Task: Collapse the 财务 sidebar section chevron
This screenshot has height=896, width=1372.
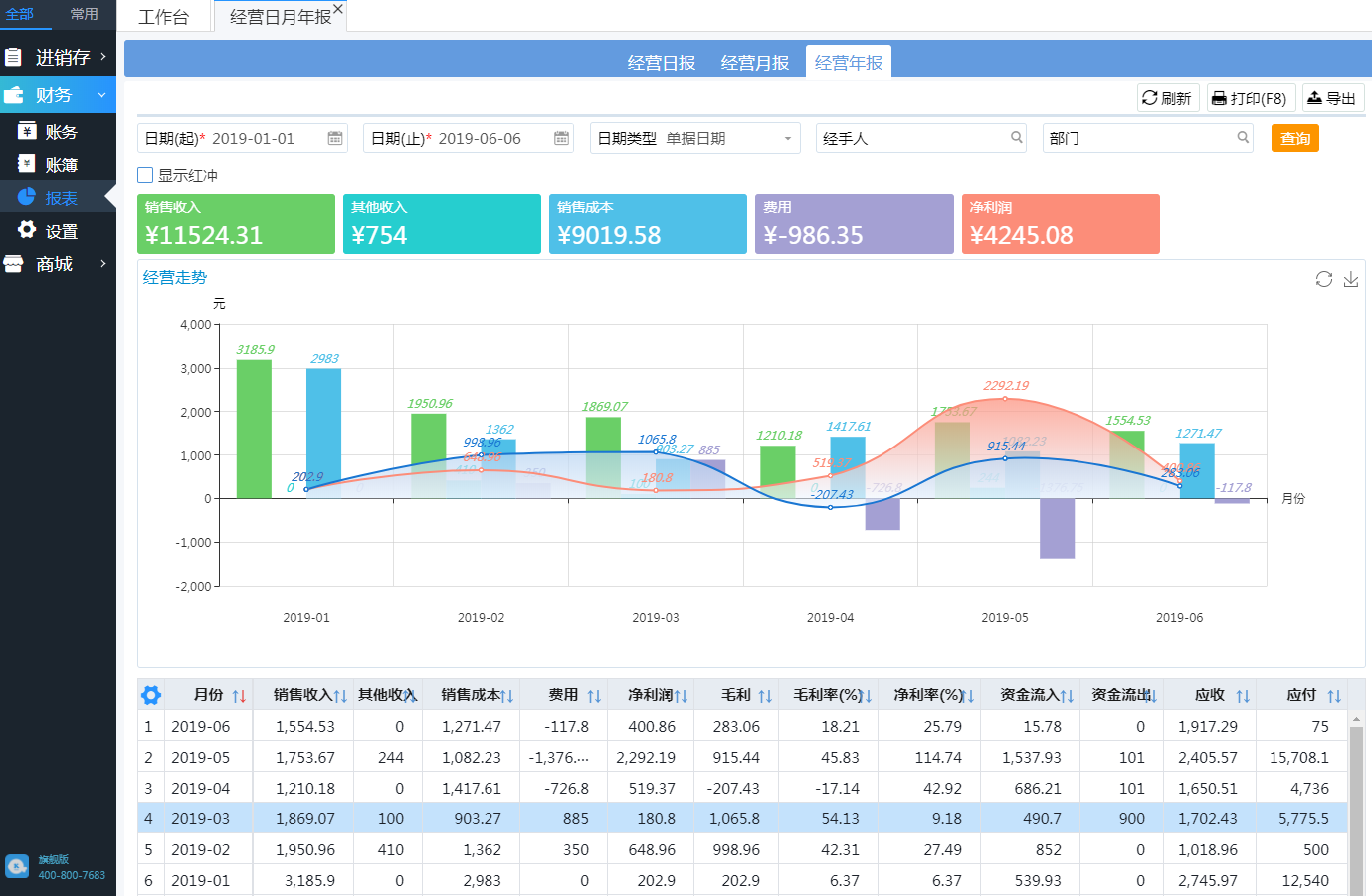Action: point(101,95)
